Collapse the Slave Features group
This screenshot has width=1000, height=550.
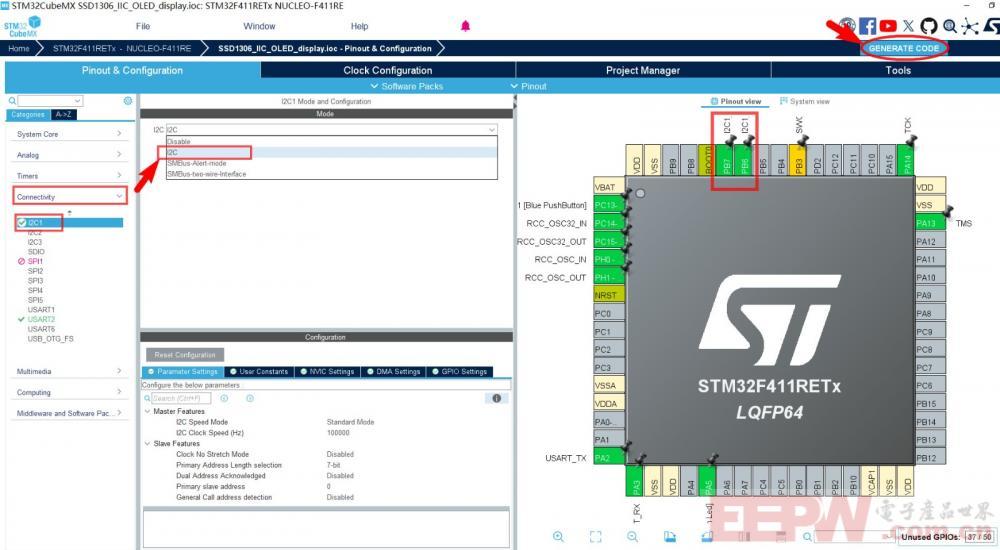pyautogui.click(x=148, y=443)
